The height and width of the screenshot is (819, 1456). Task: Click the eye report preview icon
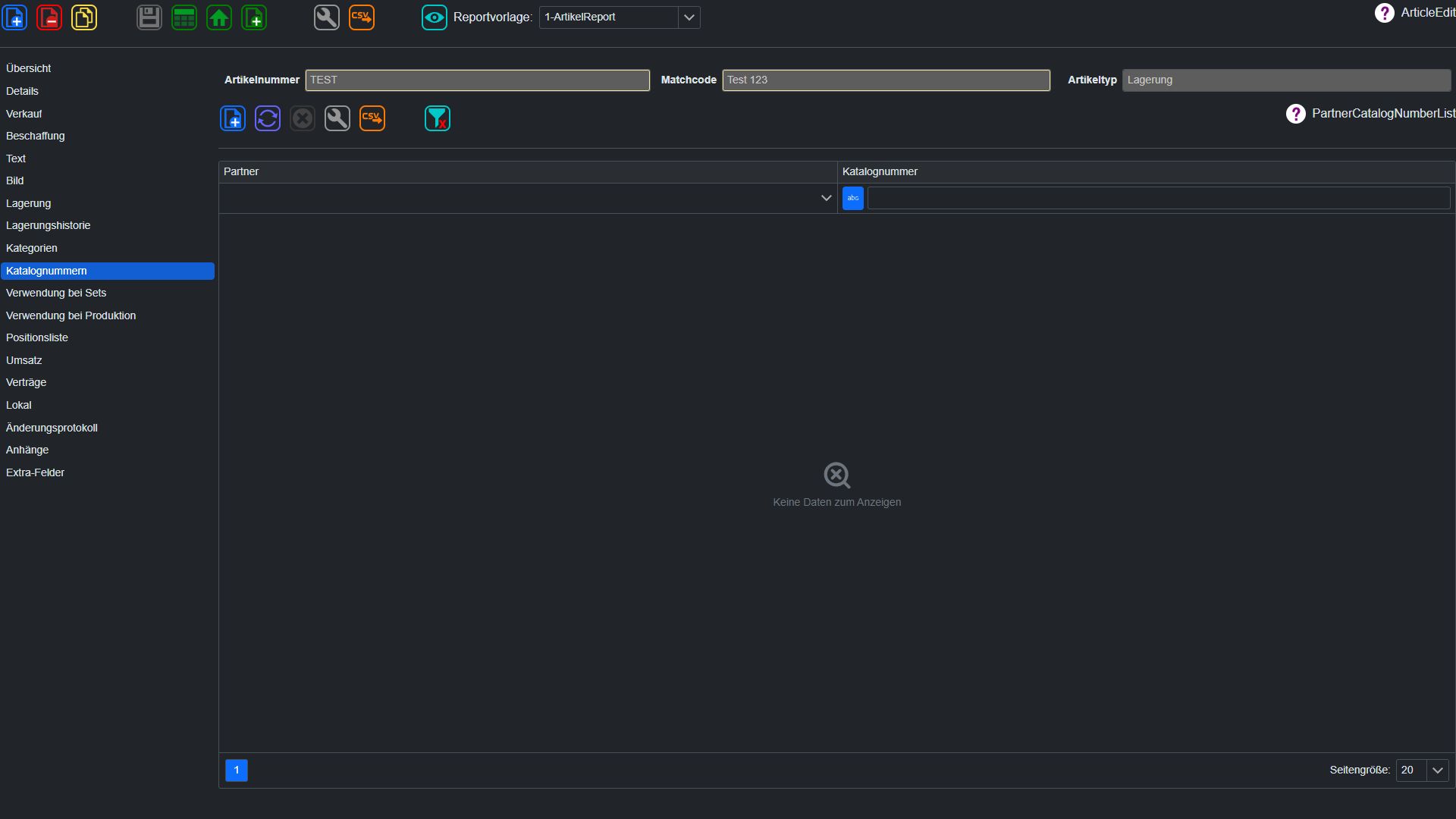(435, 17)
